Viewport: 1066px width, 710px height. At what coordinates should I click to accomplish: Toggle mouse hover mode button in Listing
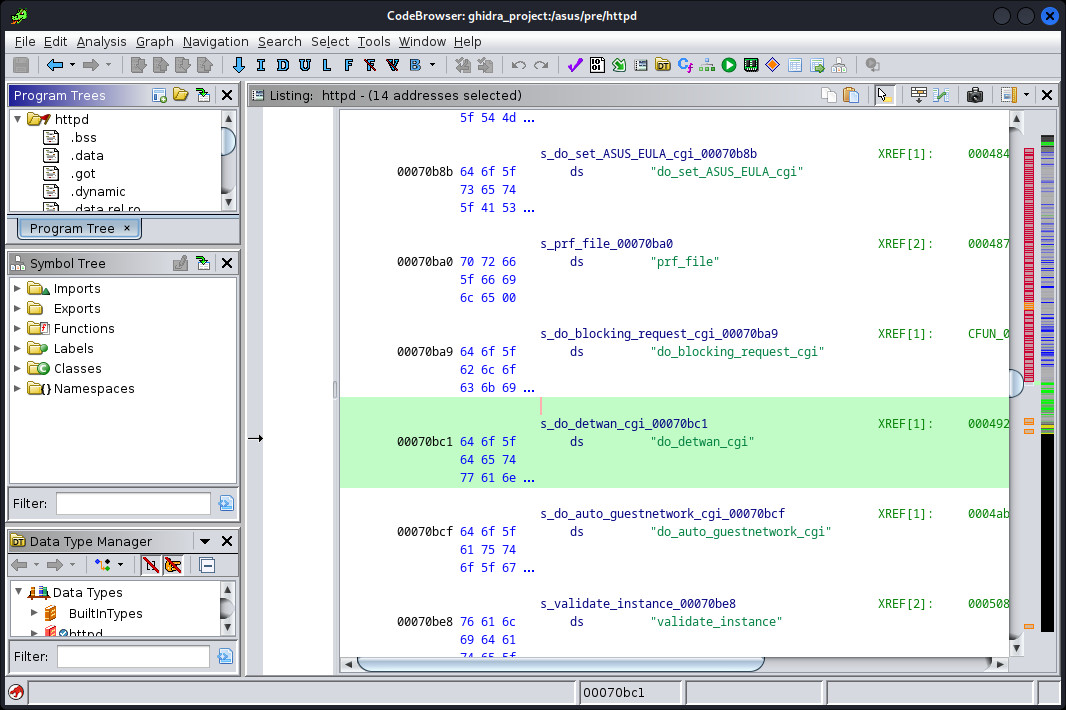pos(884,95)
